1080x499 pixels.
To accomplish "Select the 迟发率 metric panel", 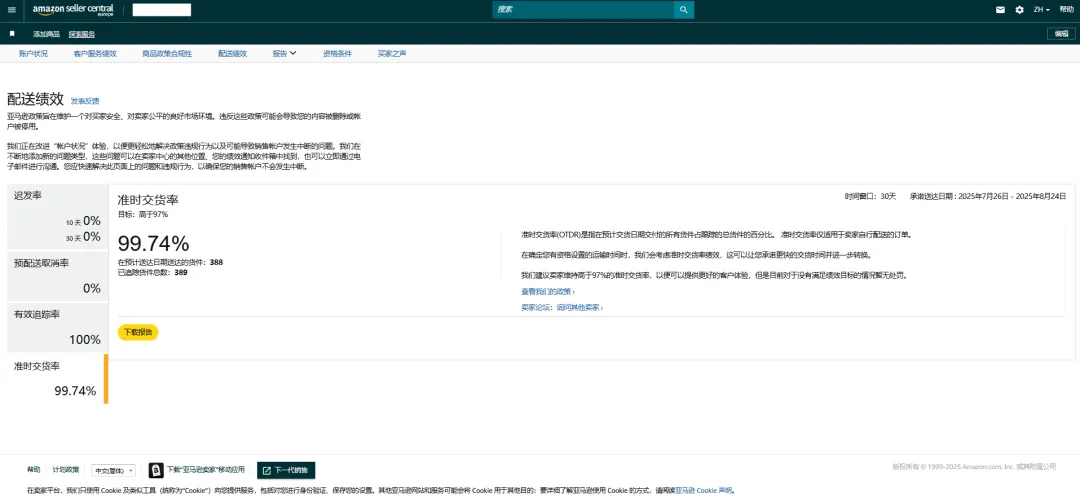I will tap(57, 216).
